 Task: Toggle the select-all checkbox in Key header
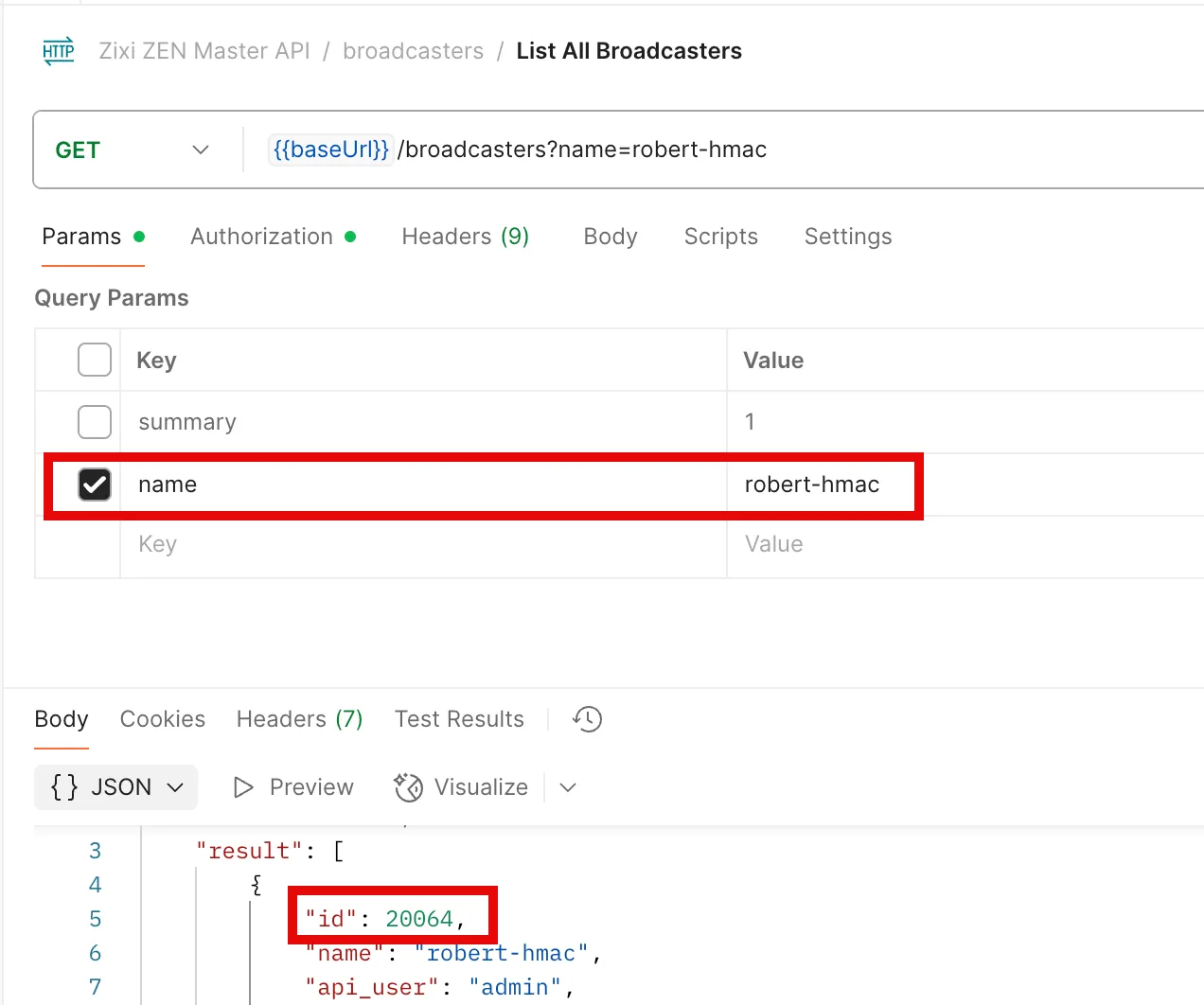click(x=95, y=360)
